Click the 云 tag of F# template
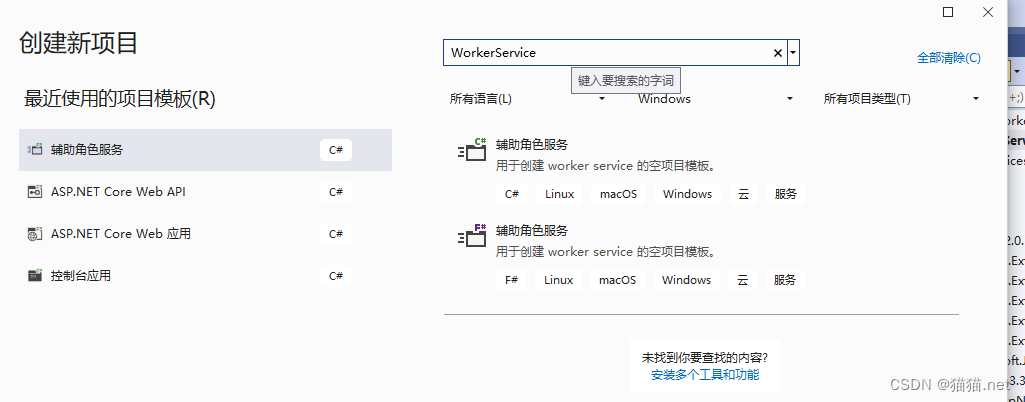This screenshot has width=1025, height=402. pos(743,280)
